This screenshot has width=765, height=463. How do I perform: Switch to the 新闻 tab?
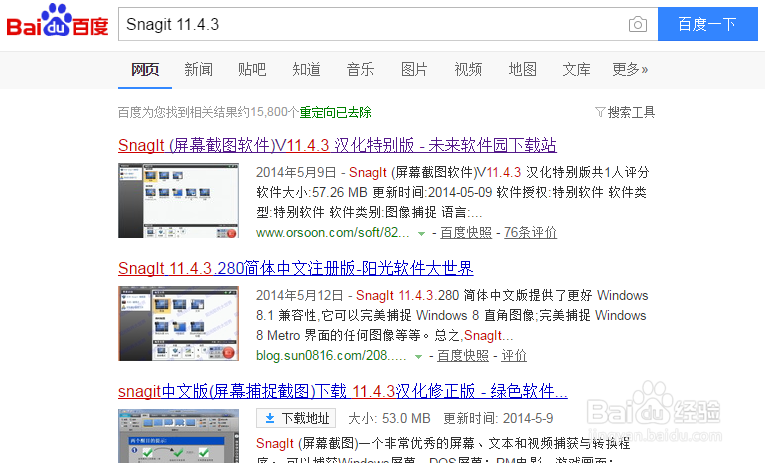199,69
